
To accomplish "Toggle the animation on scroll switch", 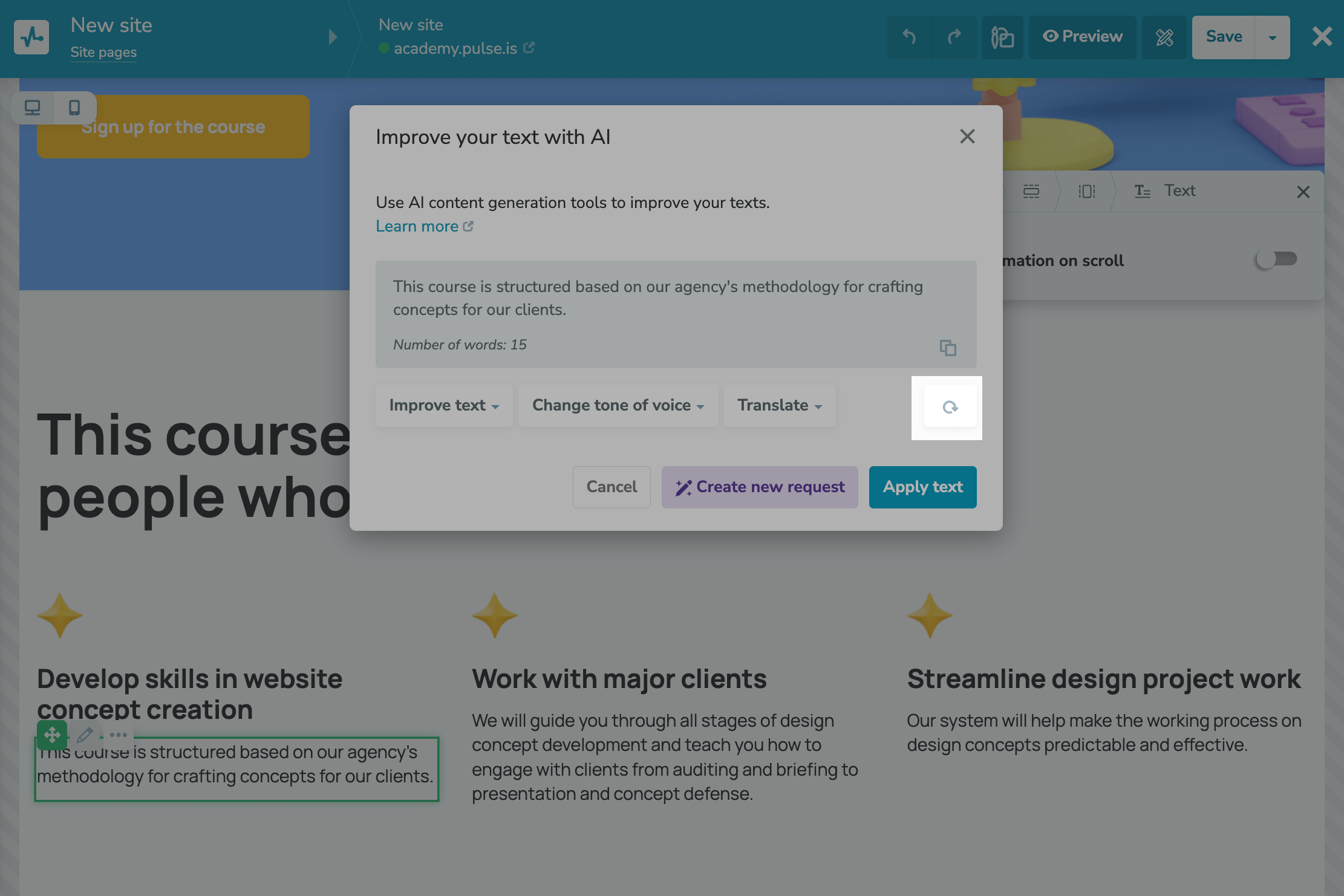I will (1276, 259).
